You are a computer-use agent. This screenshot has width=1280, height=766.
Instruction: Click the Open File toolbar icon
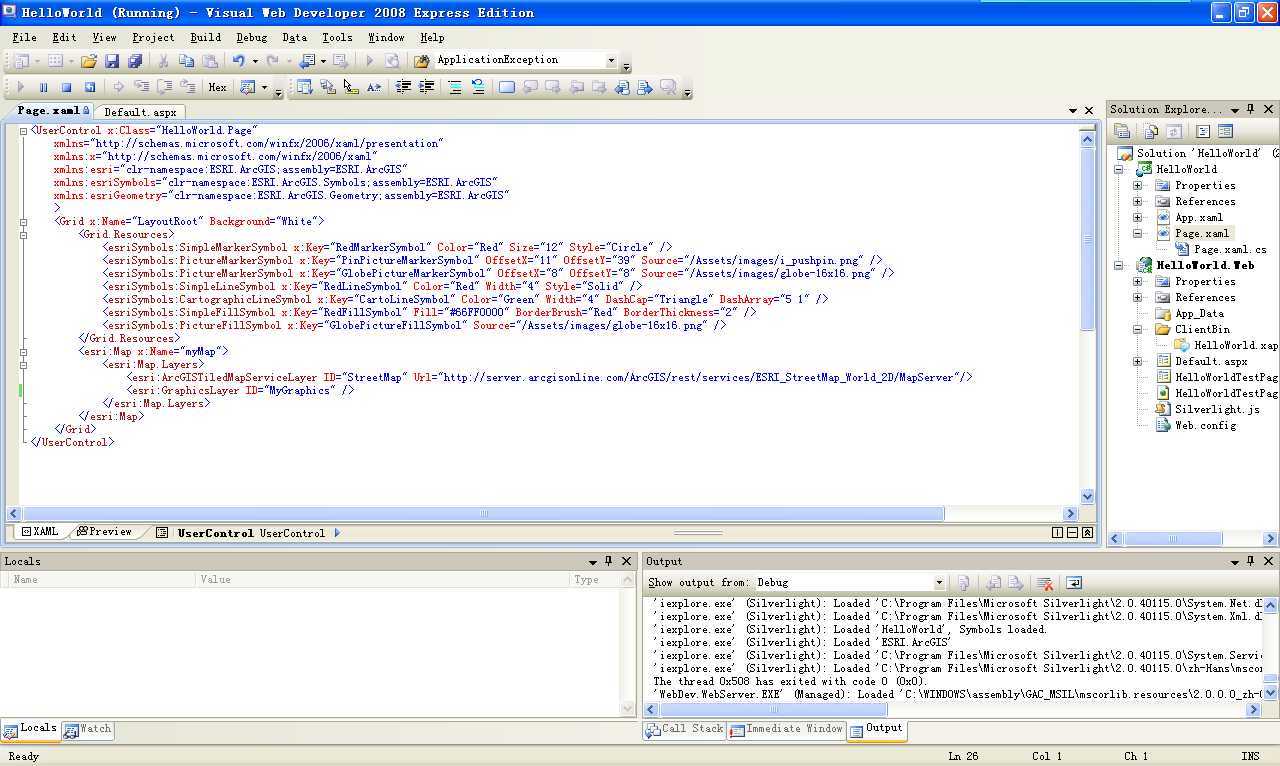pos(89,61)
